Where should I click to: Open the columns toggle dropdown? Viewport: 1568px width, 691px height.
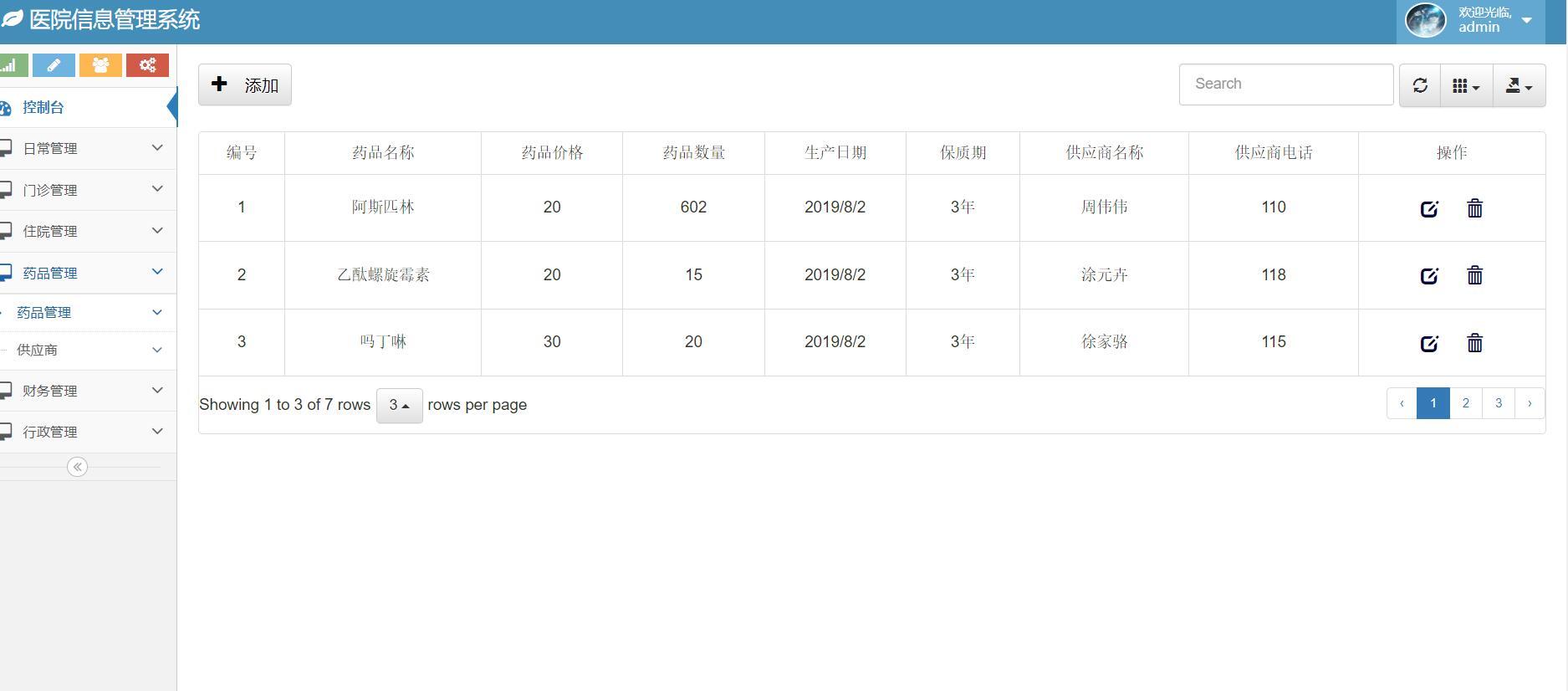(1467, 85)
